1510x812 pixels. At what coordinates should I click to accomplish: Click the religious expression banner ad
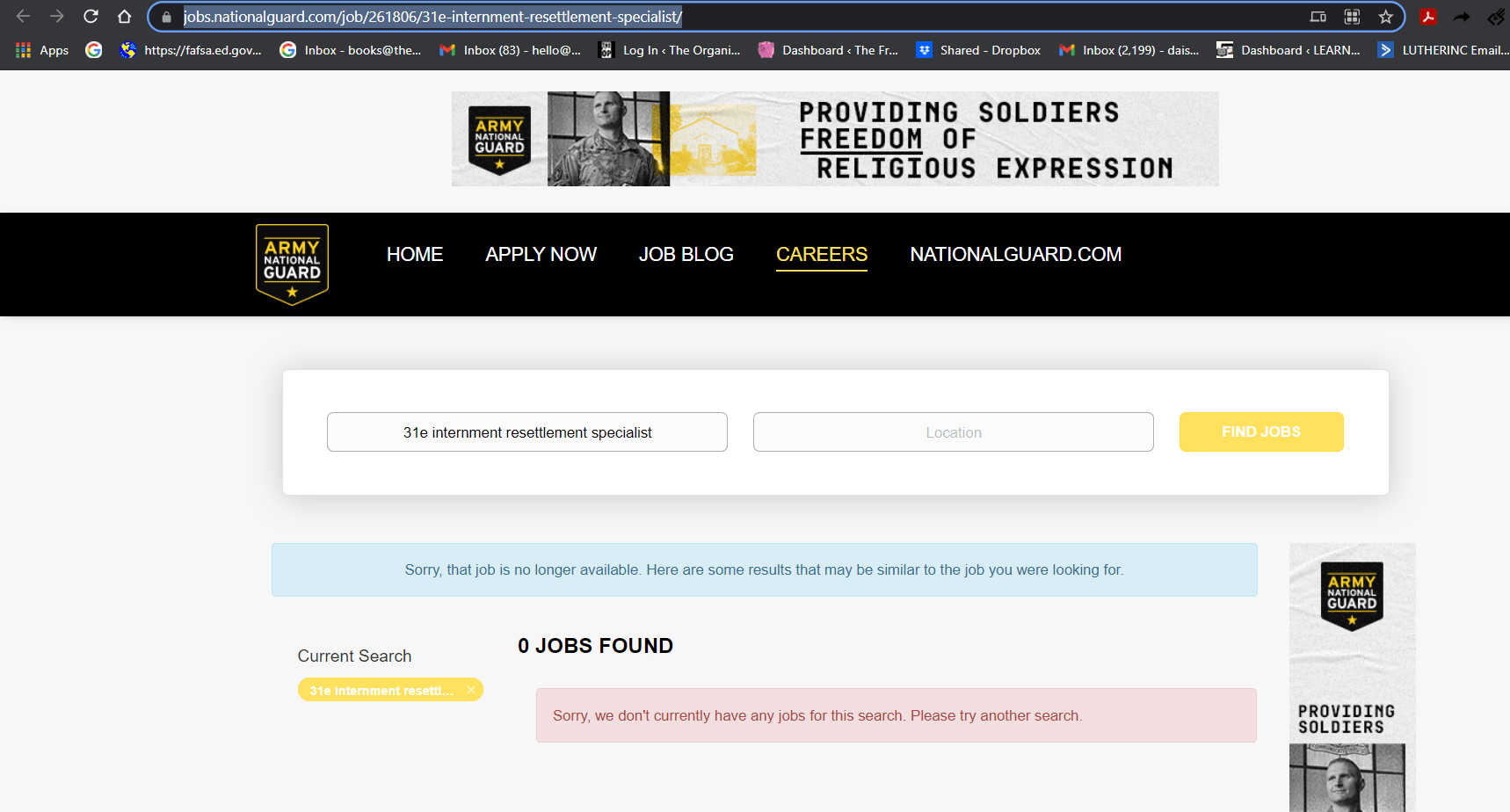pyautogui.click(x=834, y=139)
